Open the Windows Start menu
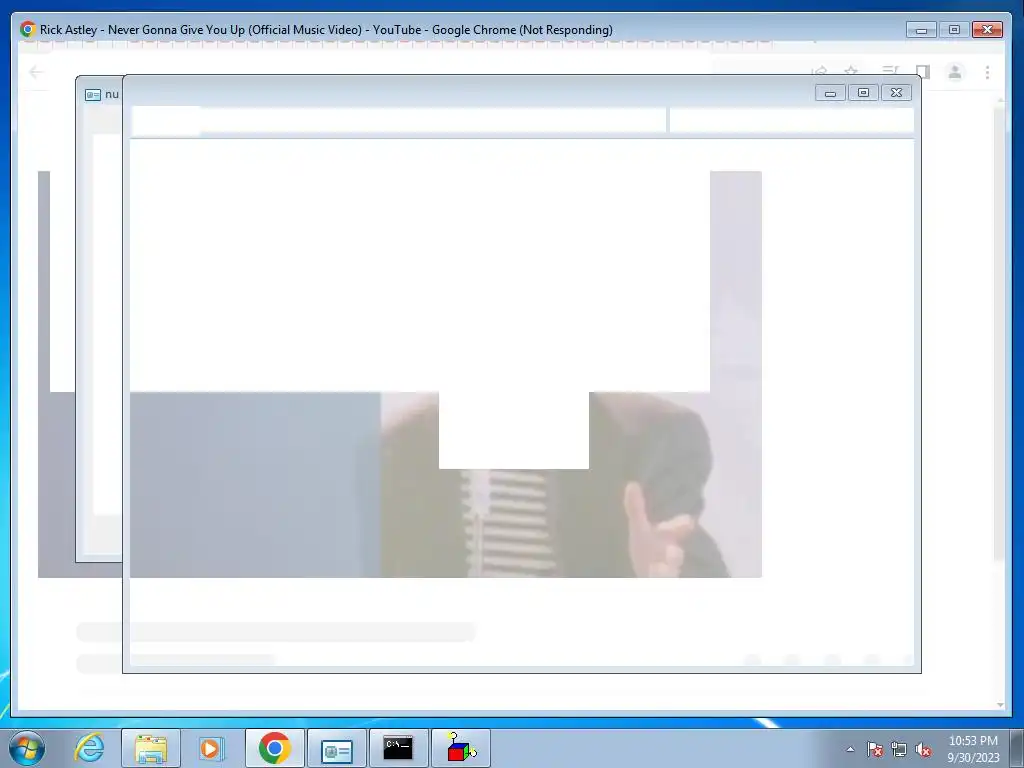This screenshot has height=768, width=1024. click(27, 748)
